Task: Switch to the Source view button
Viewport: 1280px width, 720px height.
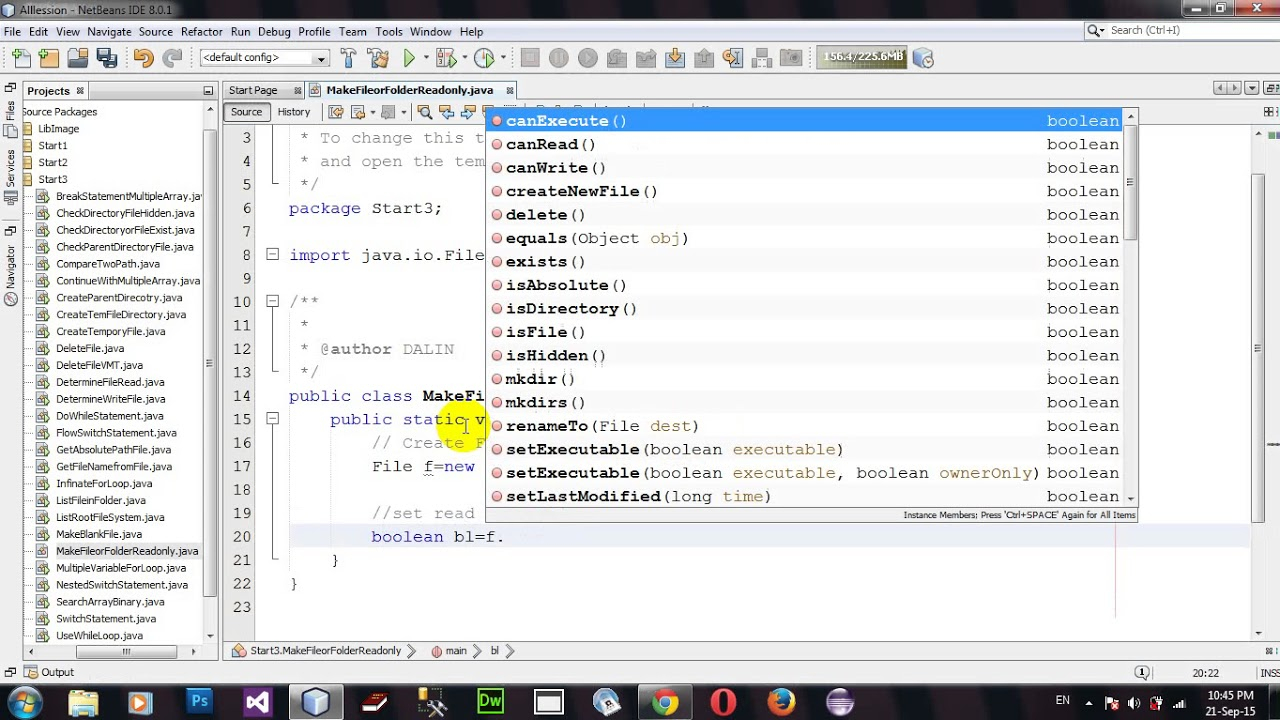Action: tap(246, 112)
